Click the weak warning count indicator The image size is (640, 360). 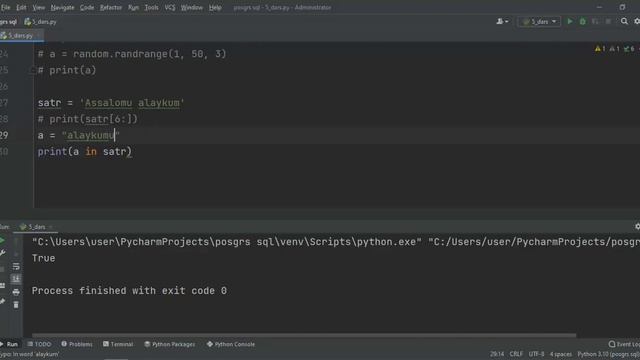click(614, 49)
